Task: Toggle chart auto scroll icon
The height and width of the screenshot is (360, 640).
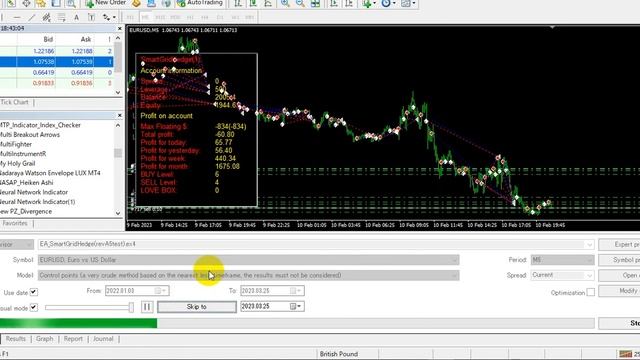Action: click(x=333, y=3)
